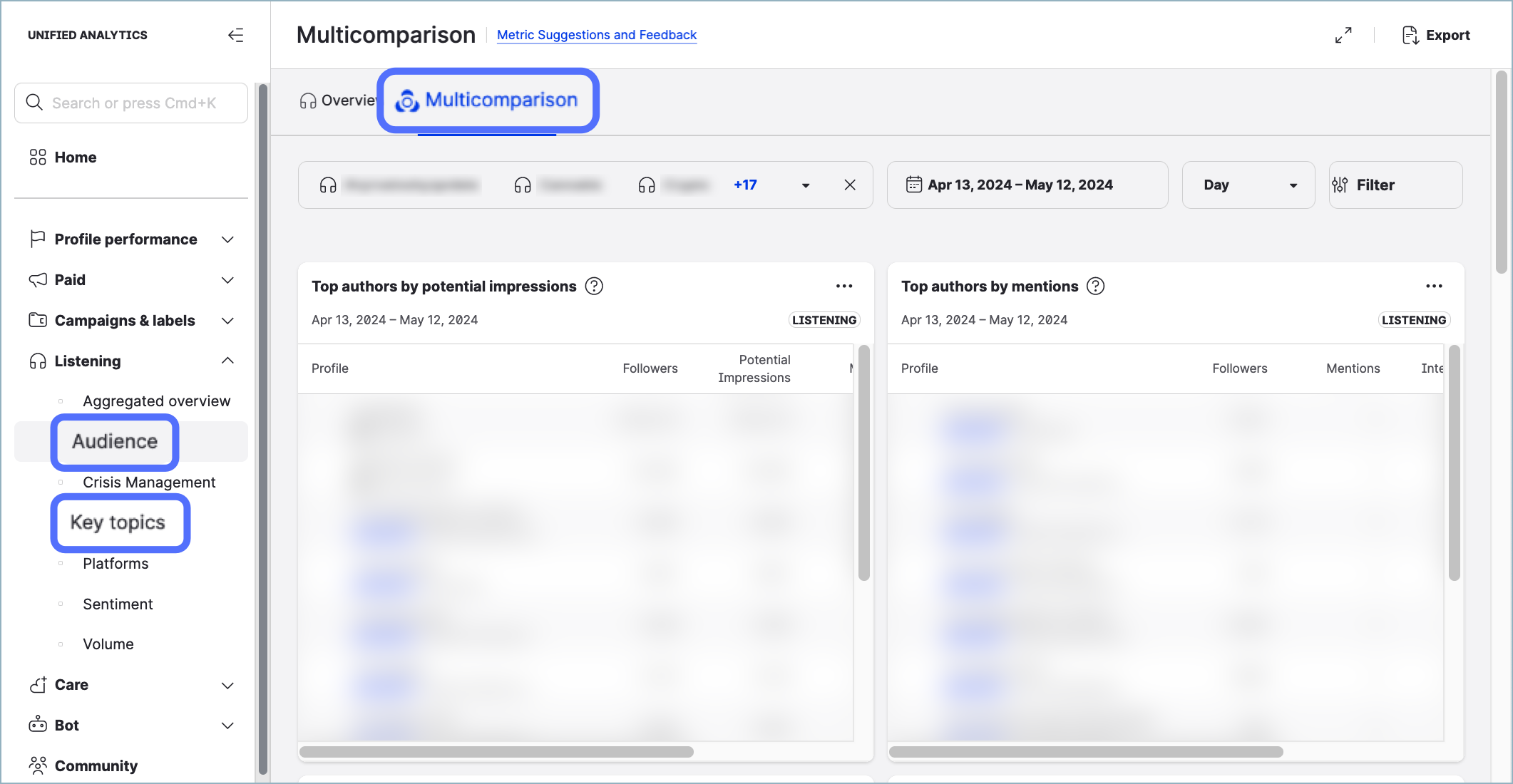Click the search or Cmd+K field

click(131, 103)
